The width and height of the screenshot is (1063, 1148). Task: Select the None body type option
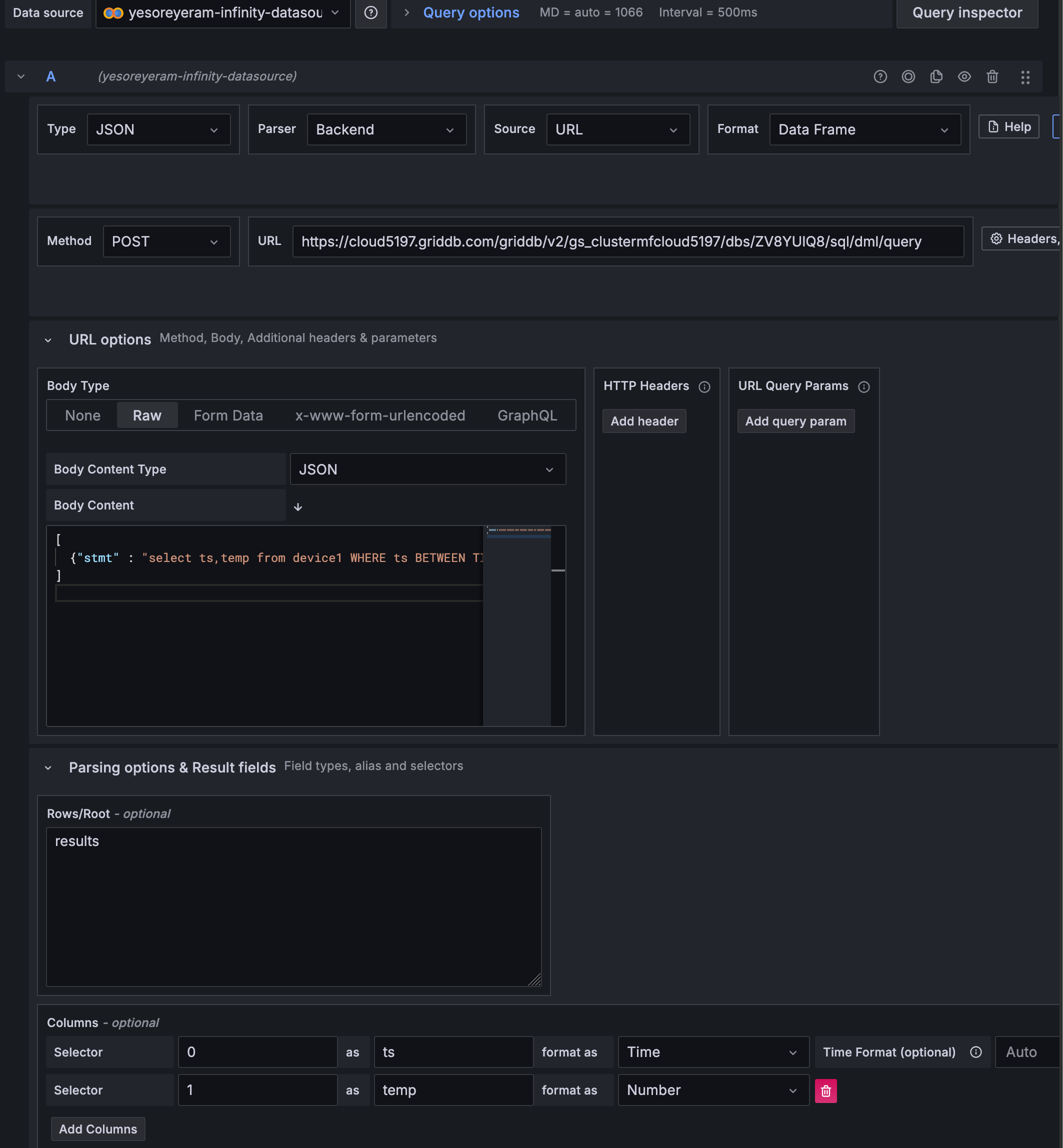[x=83, y=415]
